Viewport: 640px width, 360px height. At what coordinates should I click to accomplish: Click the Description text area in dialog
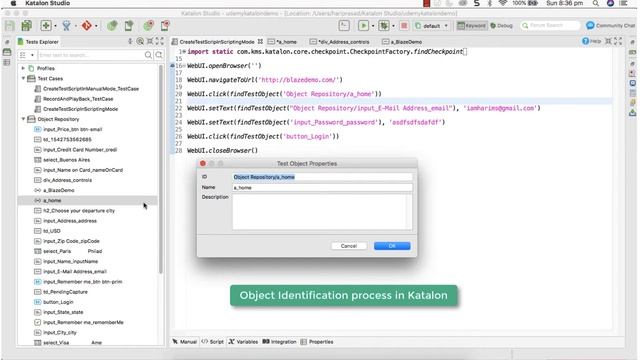322,211
